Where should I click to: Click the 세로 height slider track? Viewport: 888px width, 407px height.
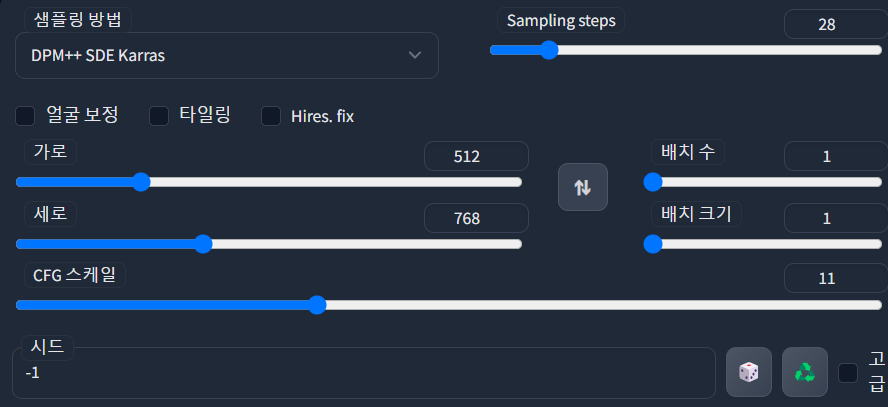click(x=268, y=244)
